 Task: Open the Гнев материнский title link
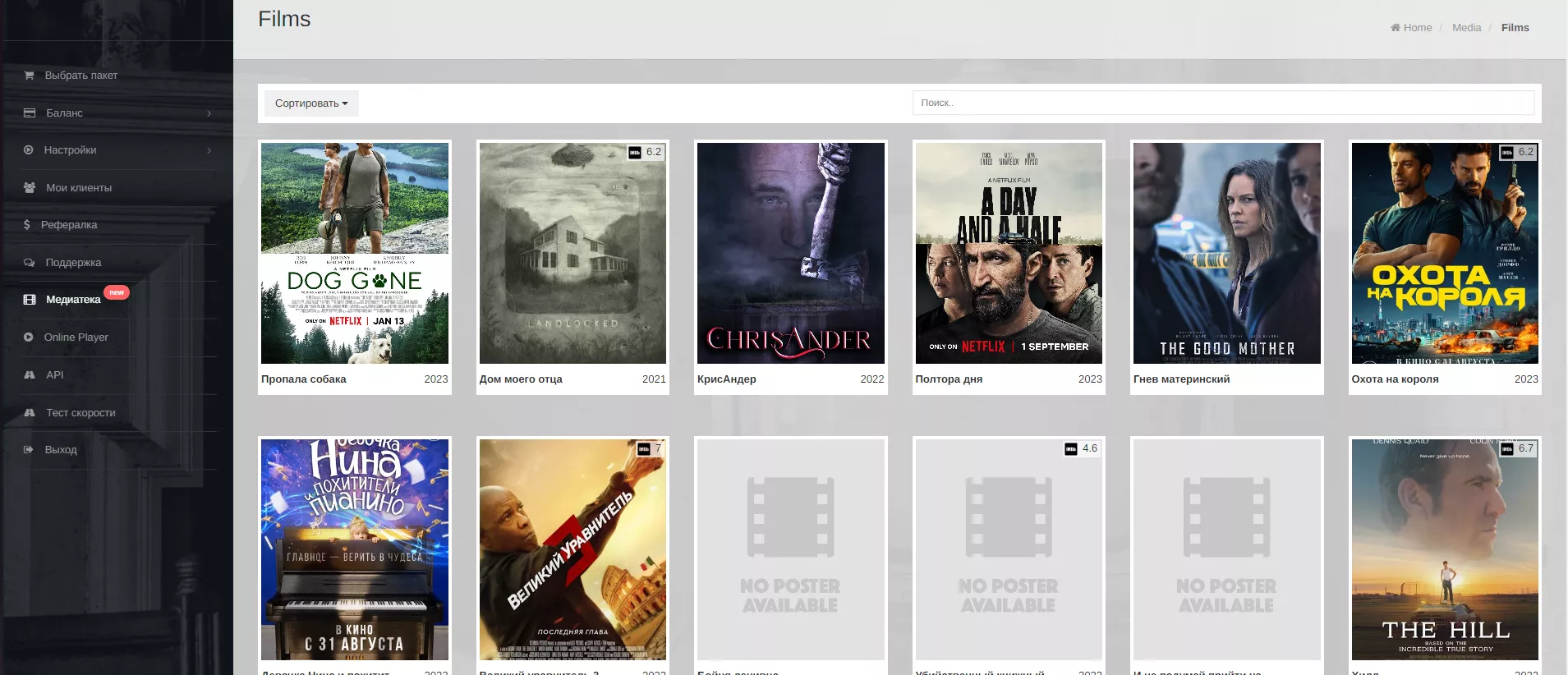[1182, 379]
